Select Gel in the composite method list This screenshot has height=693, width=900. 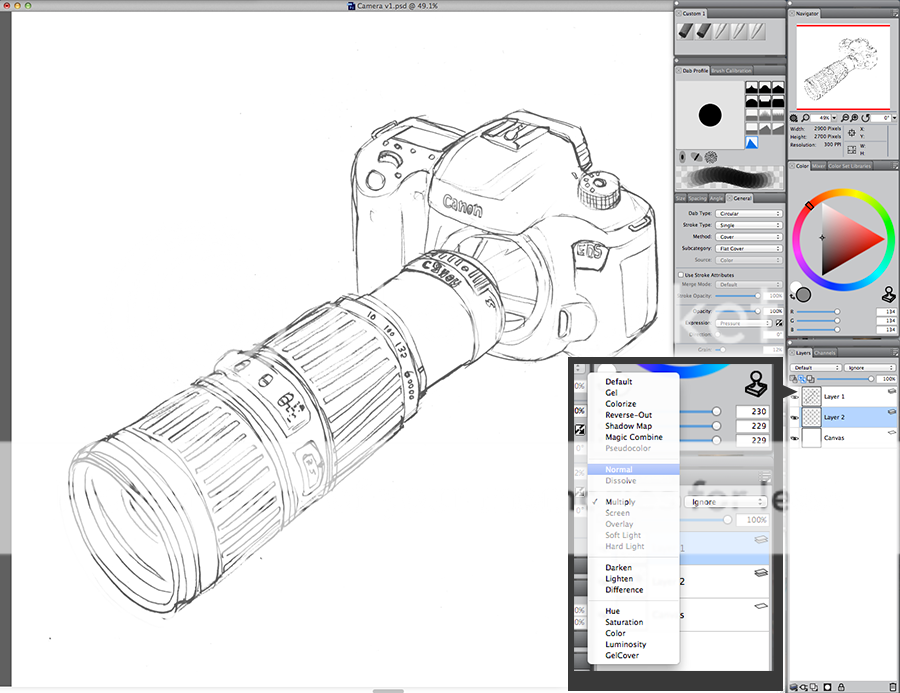point(611,393)
